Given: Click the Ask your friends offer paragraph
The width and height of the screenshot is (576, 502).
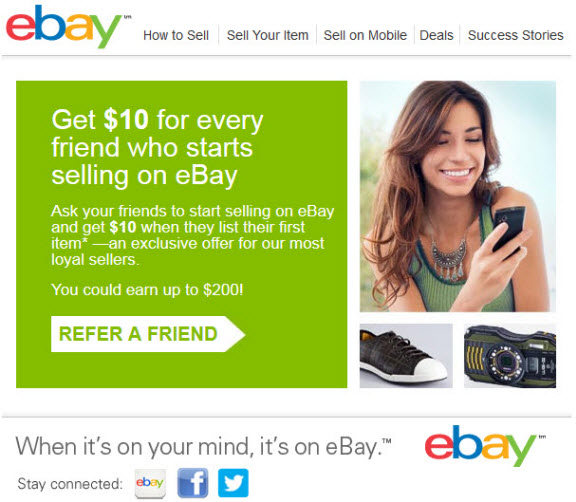Looking at the screenshot, I should [192, 235].
